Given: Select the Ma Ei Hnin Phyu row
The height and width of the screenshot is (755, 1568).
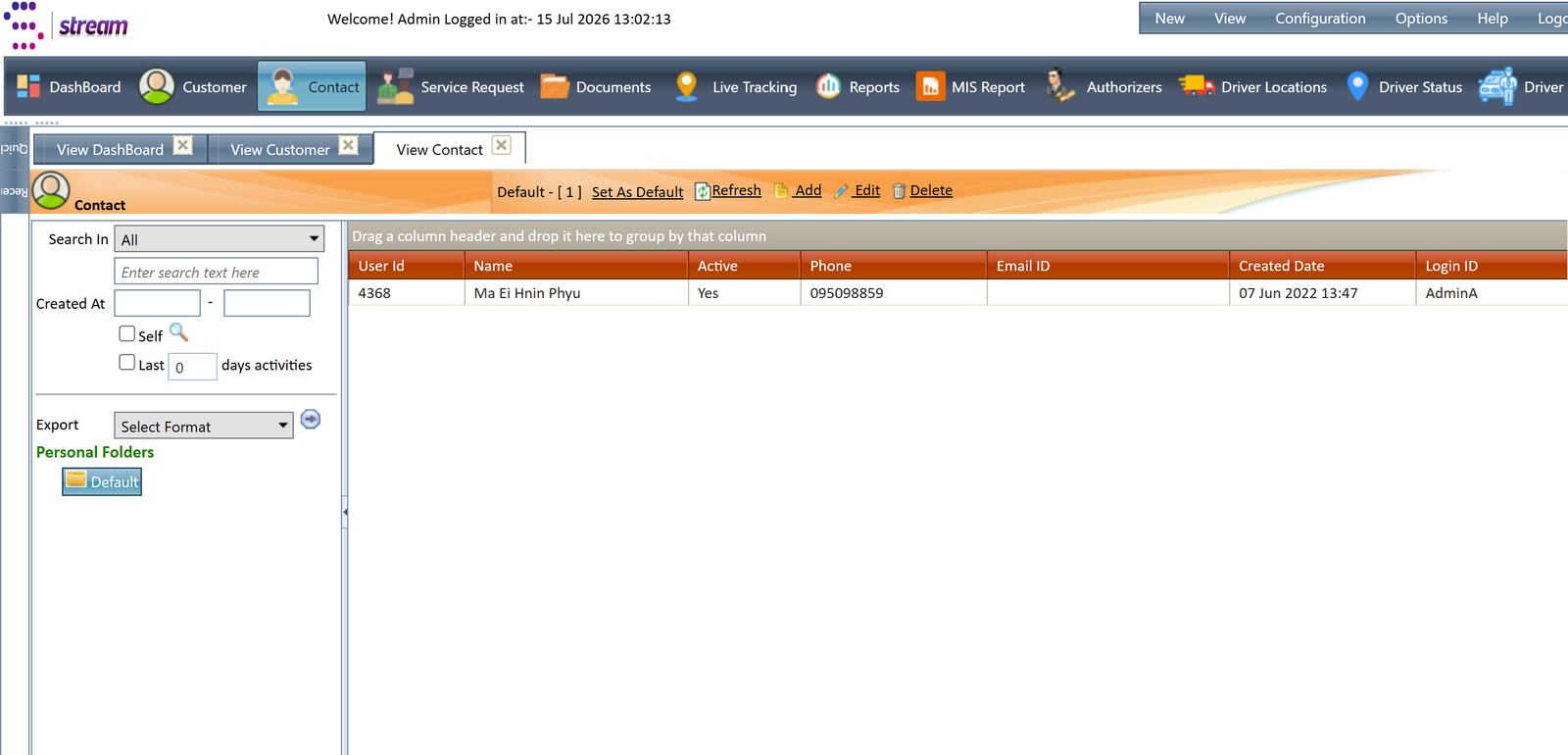Looking at the screenshot, I should tap(957, 293).
